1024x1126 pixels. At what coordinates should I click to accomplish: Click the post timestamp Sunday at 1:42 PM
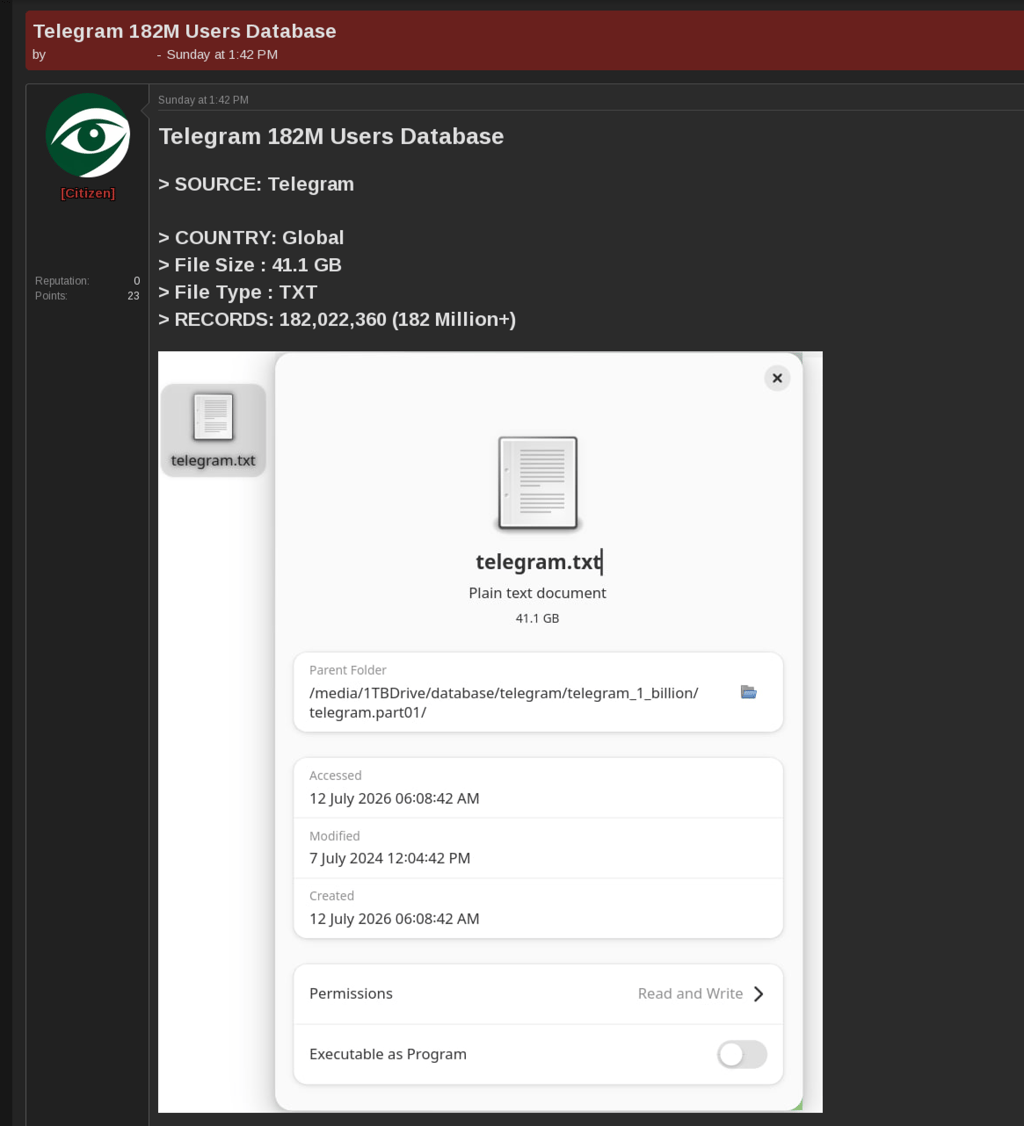(x=203, y=100)
